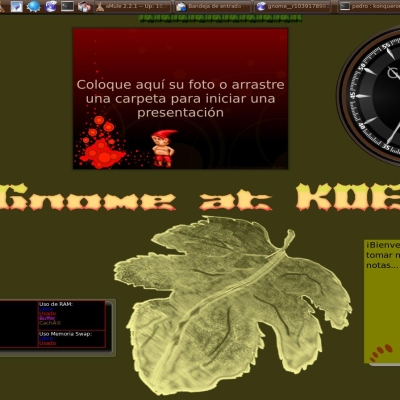
Task: Switch to Bandeja de entrada taskbar window
Action: click(212, 6)
